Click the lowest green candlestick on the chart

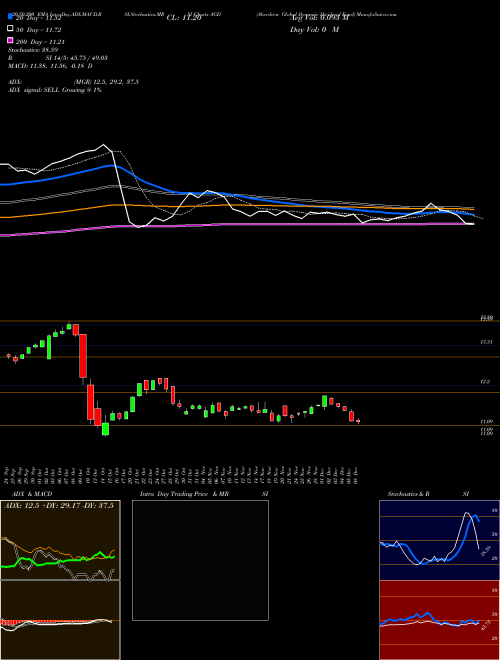point(105,429)
